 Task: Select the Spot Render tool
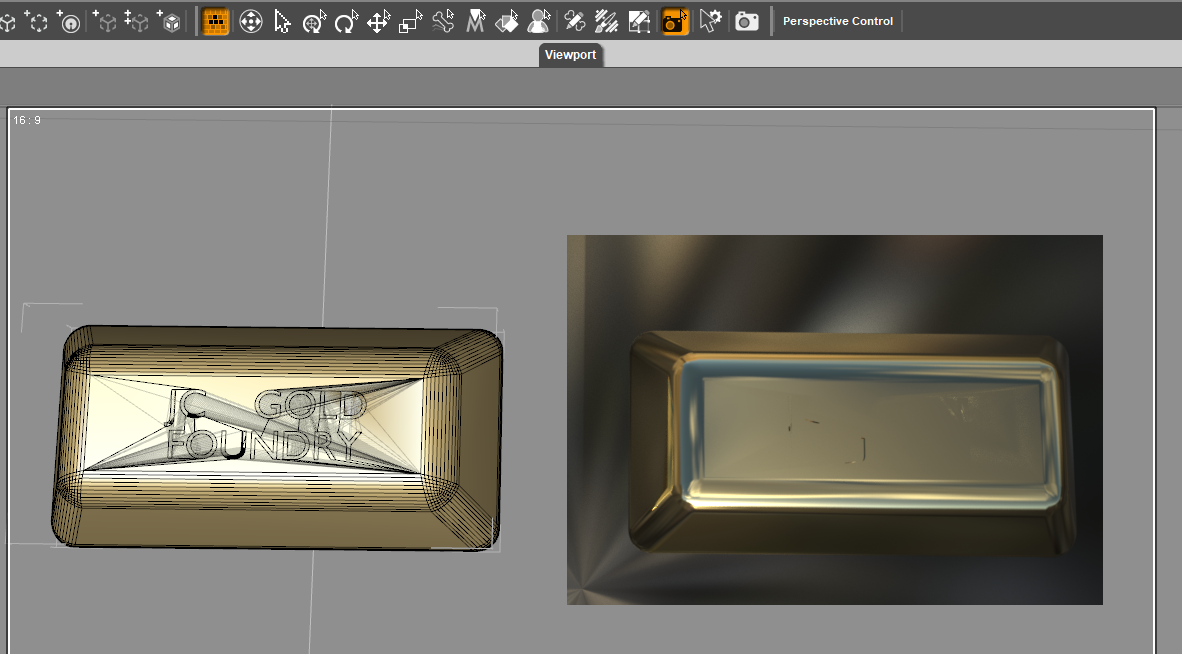[x=639, y=22]
